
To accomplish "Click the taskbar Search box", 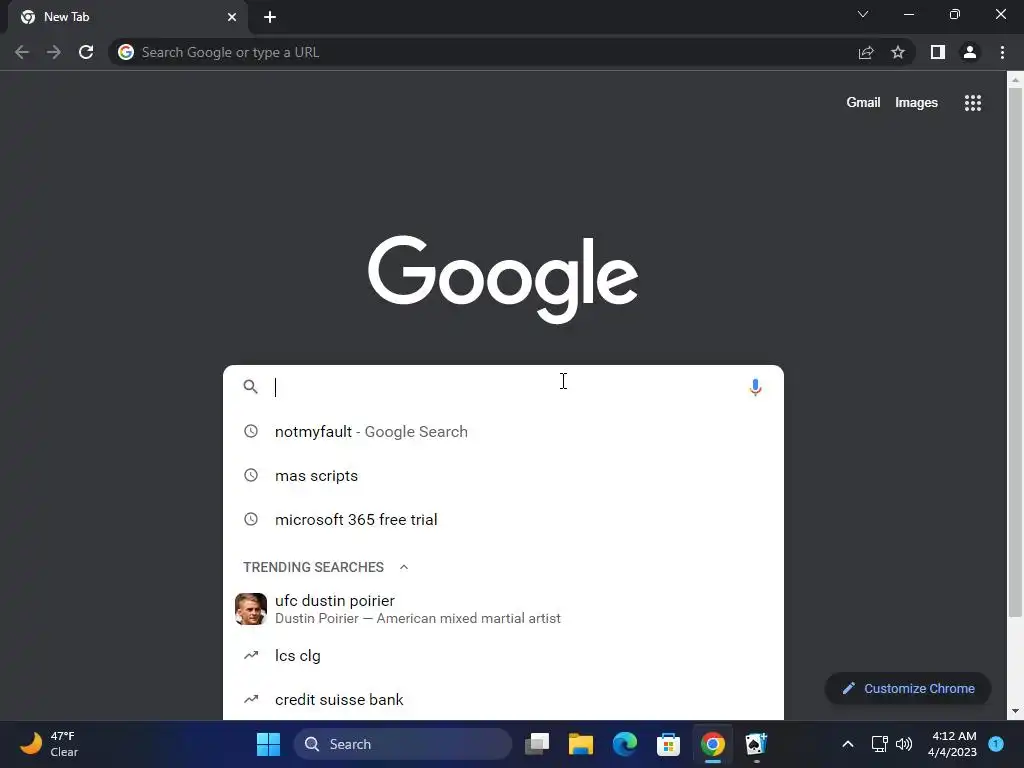I will pos(404,744).
